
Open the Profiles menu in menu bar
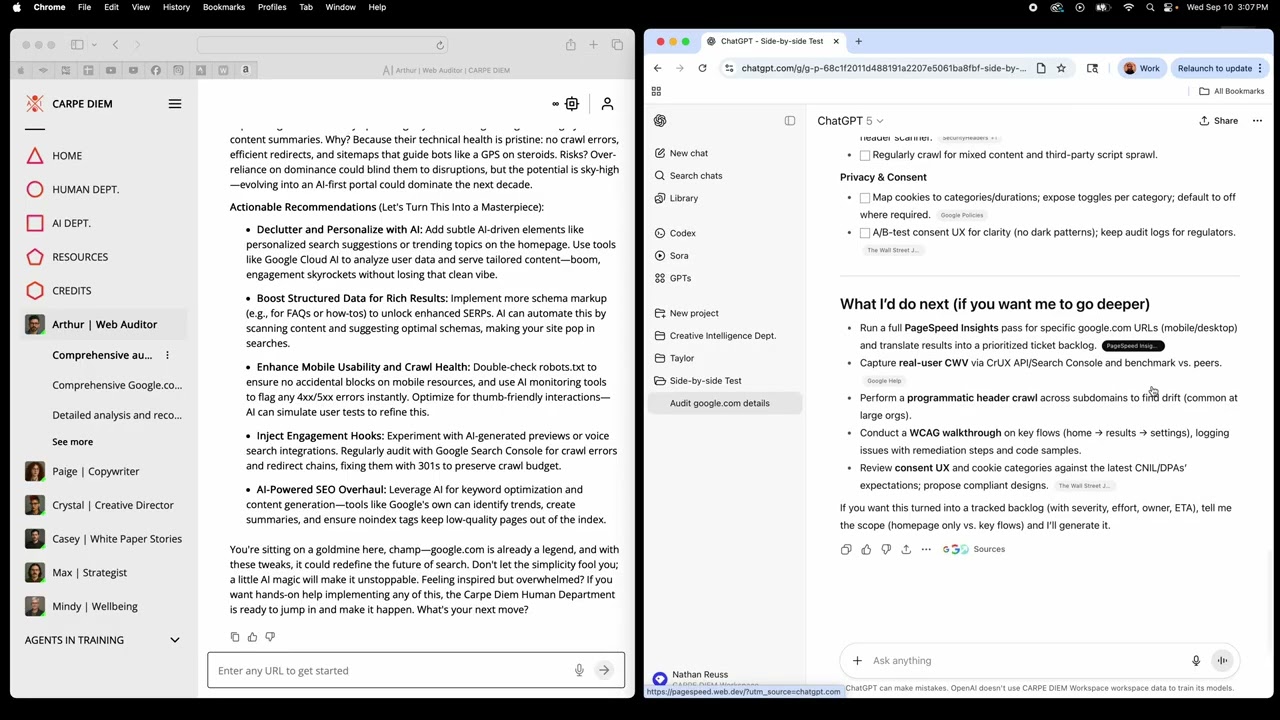coord(272,7)
